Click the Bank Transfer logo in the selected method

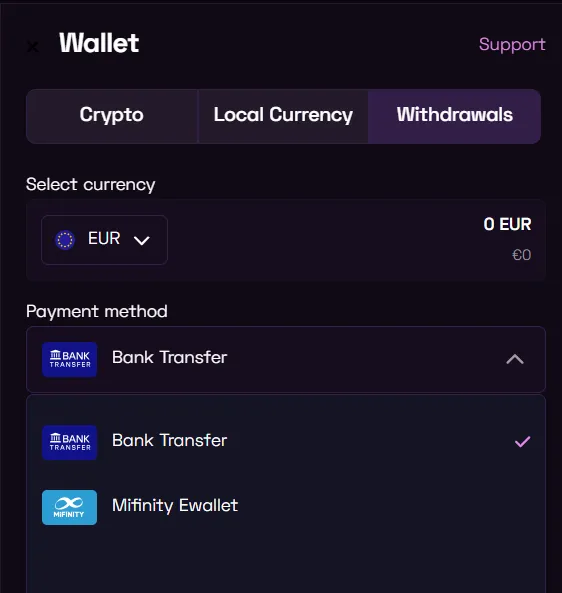tap(70, 359)
